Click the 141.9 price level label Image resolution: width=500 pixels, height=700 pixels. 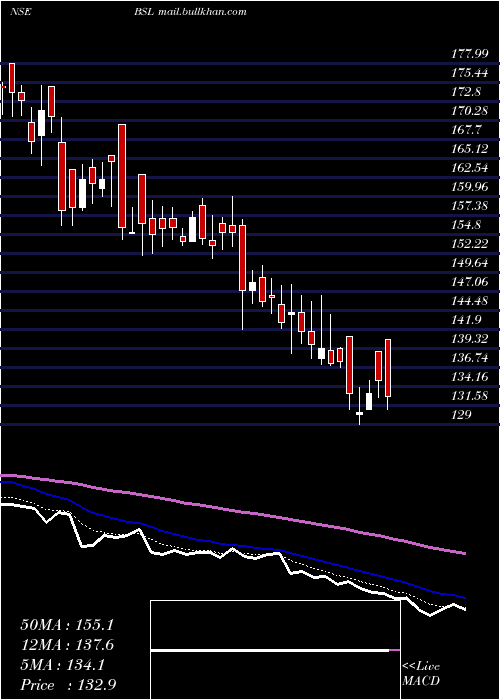click(466, 320)
